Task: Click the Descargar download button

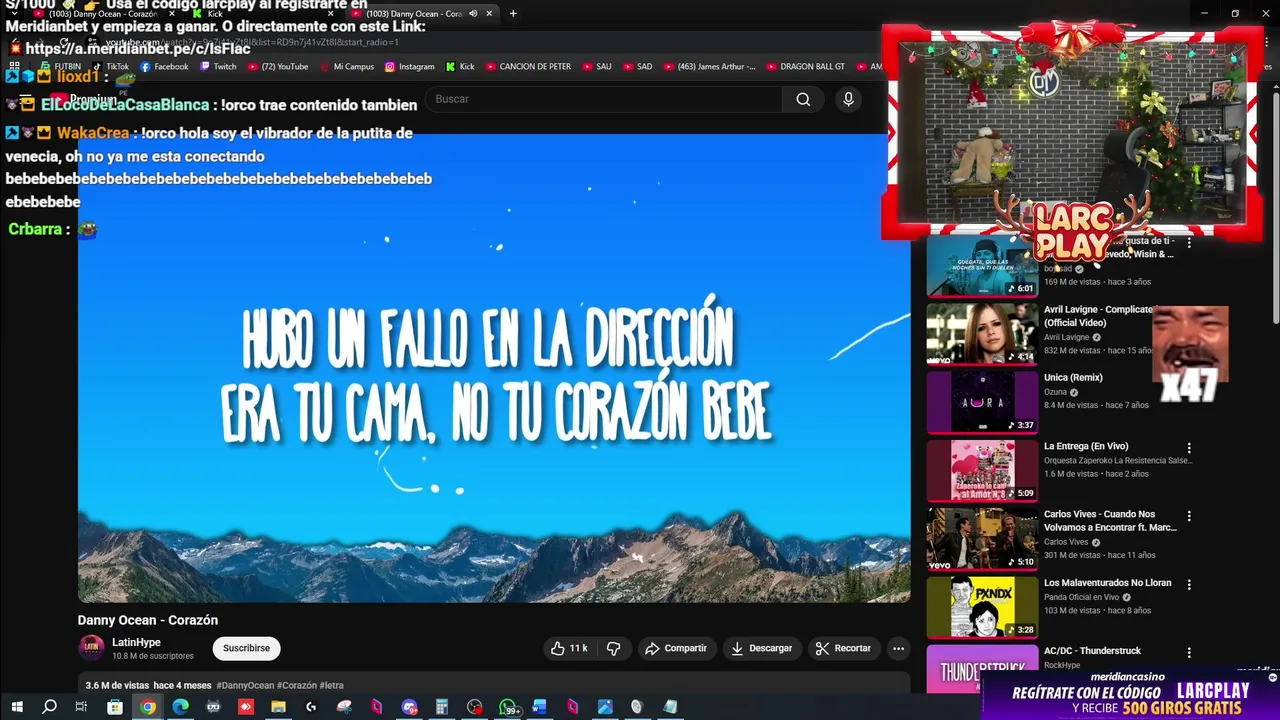Action: (761, 648)
